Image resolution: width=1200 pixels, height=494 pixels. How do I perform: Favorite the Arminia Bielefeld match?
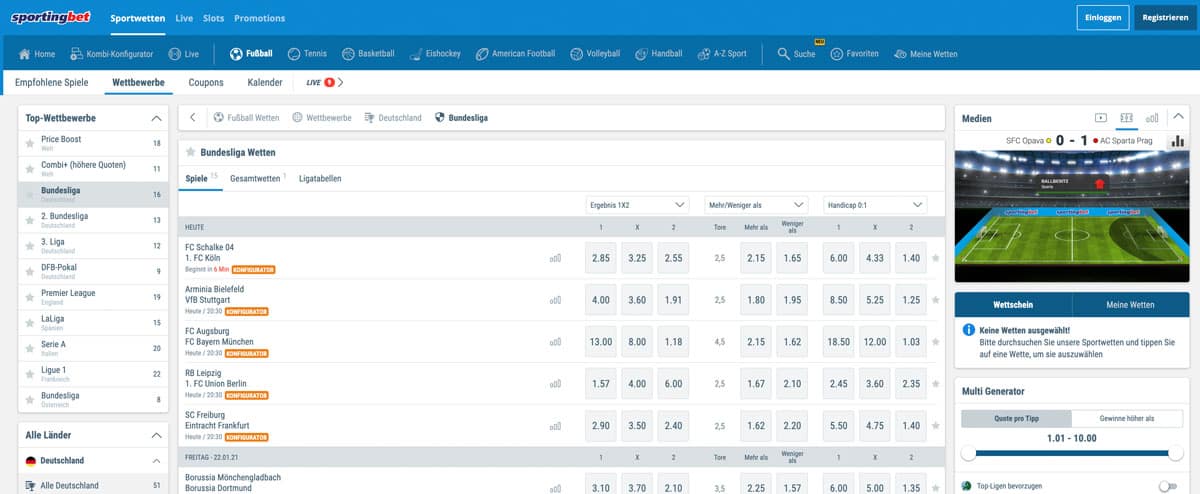(936, 300)
